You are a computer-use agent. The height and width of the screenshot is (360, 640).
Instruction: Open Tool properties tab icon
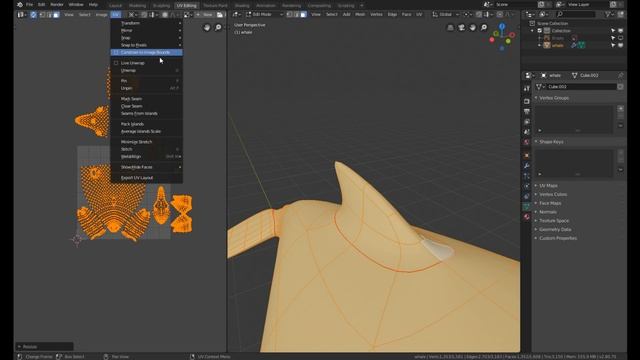527,88
